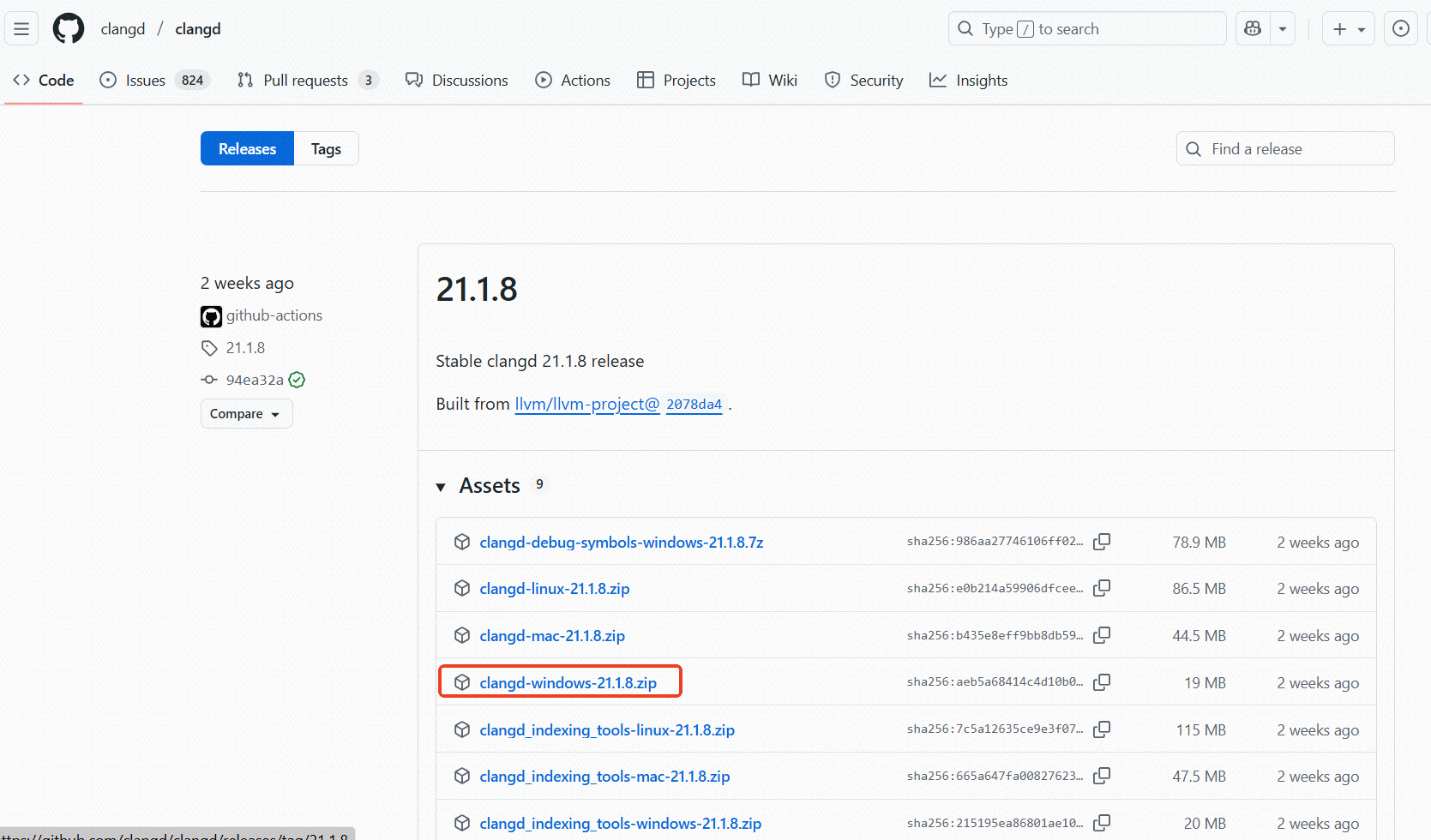Copy sha256 for clangd_indexing_tools-windows zip
The height and width of the screenshot is (840, 1431).
pos(1102,823)
